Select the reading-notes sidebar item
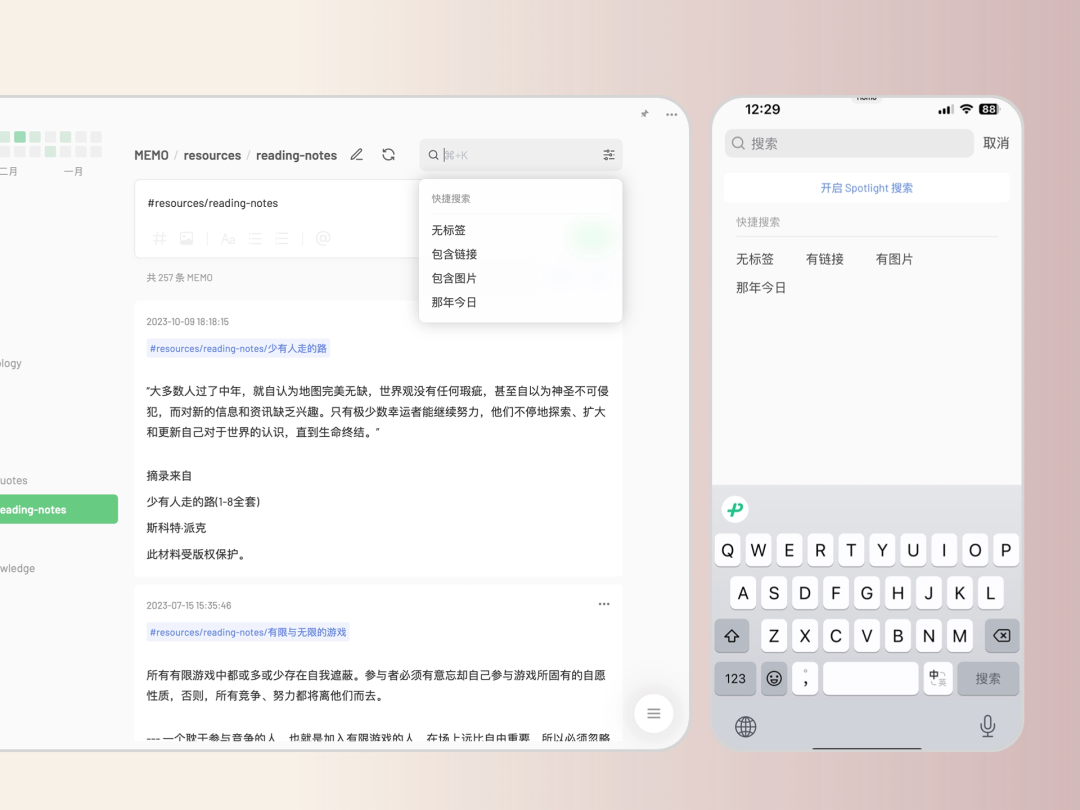The image size is (1080, 810). 57,510
